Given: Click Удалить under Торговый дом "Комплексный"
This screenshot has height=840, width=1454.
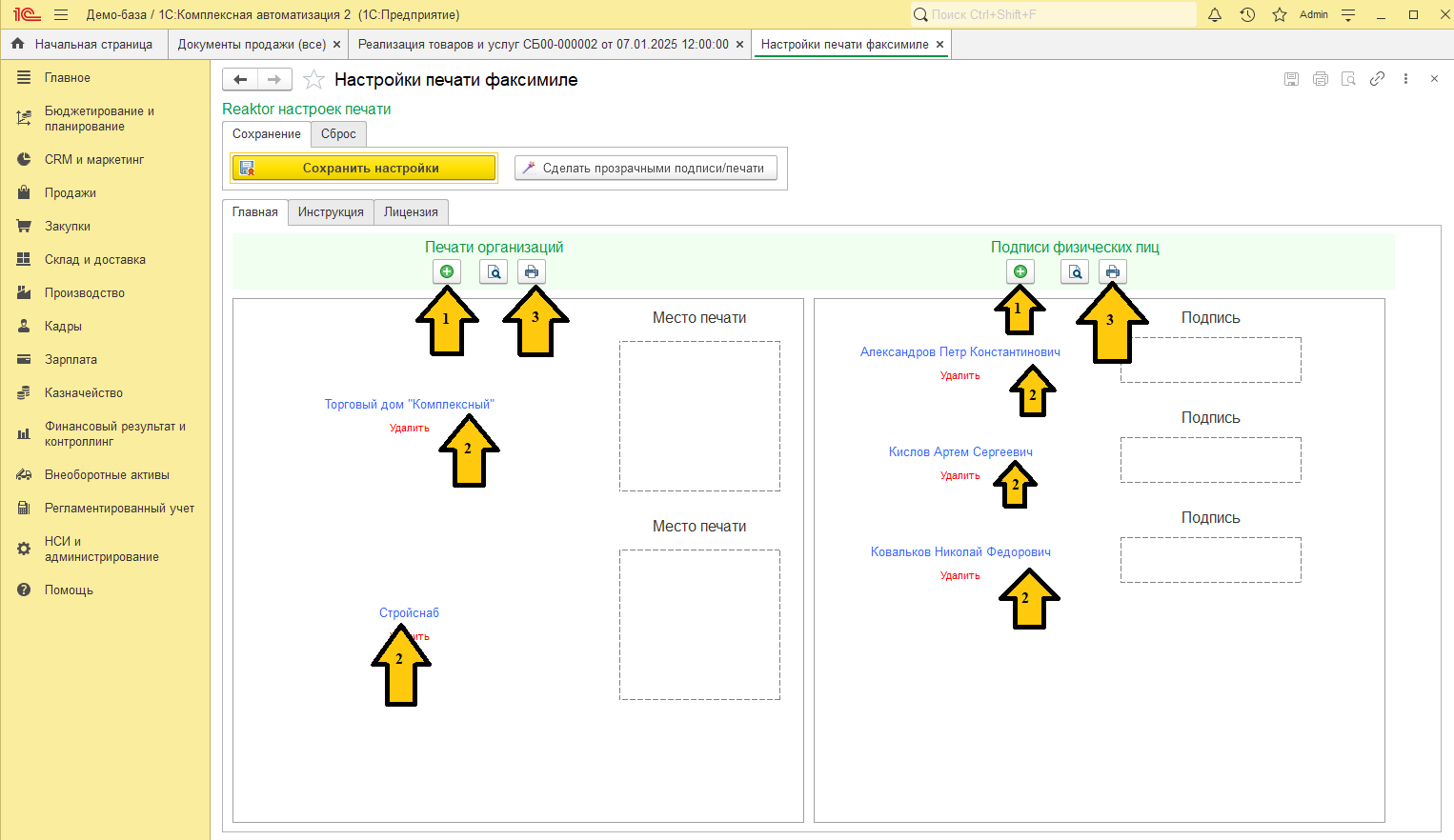Looking at the screenshot, I should (410, 429).
